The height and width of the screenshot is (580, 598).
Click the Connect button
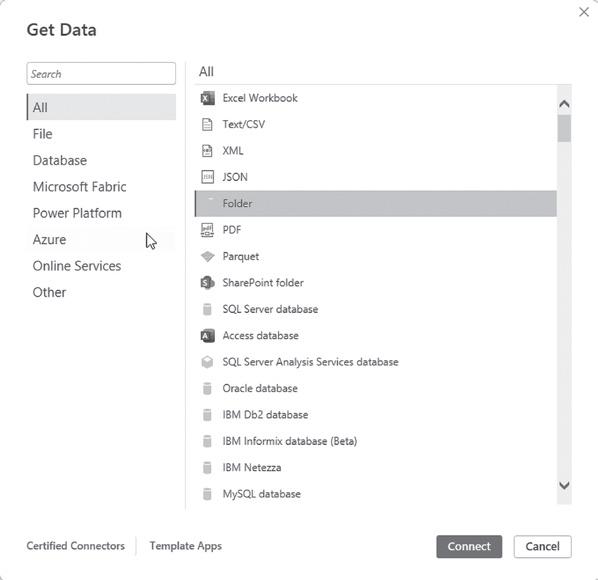[469, 546]
